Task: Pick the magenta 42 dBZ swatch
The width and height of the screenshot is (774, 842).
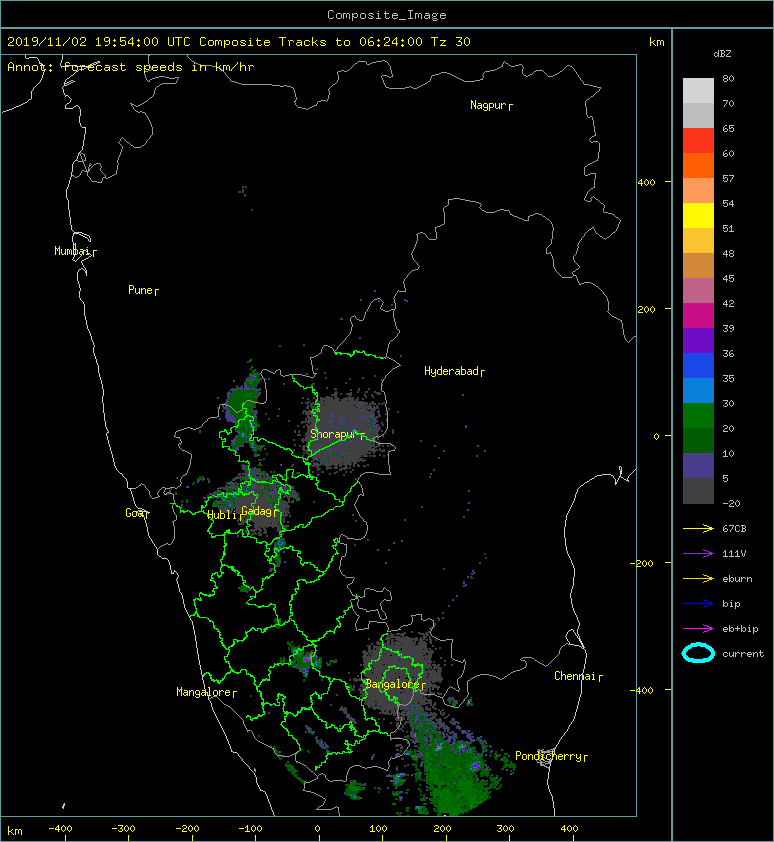Action: pyautogui.click(x=698, y=315)
